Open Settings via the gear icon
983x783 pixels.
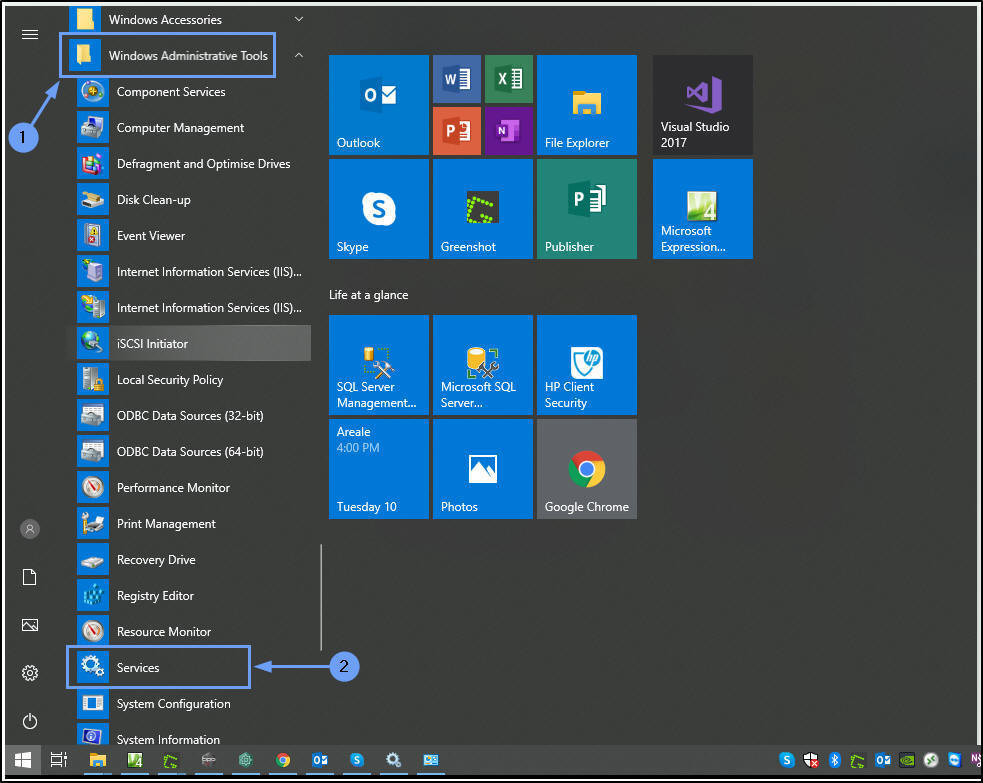coord(30,673)
